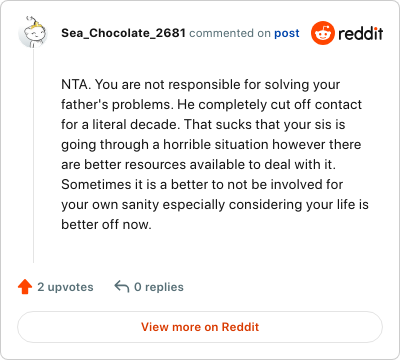Viewport: 400px width, 360px height.
Task: Click the "going through a horrible situation" line
Action: pyautogui.click(x=211, y=144)
